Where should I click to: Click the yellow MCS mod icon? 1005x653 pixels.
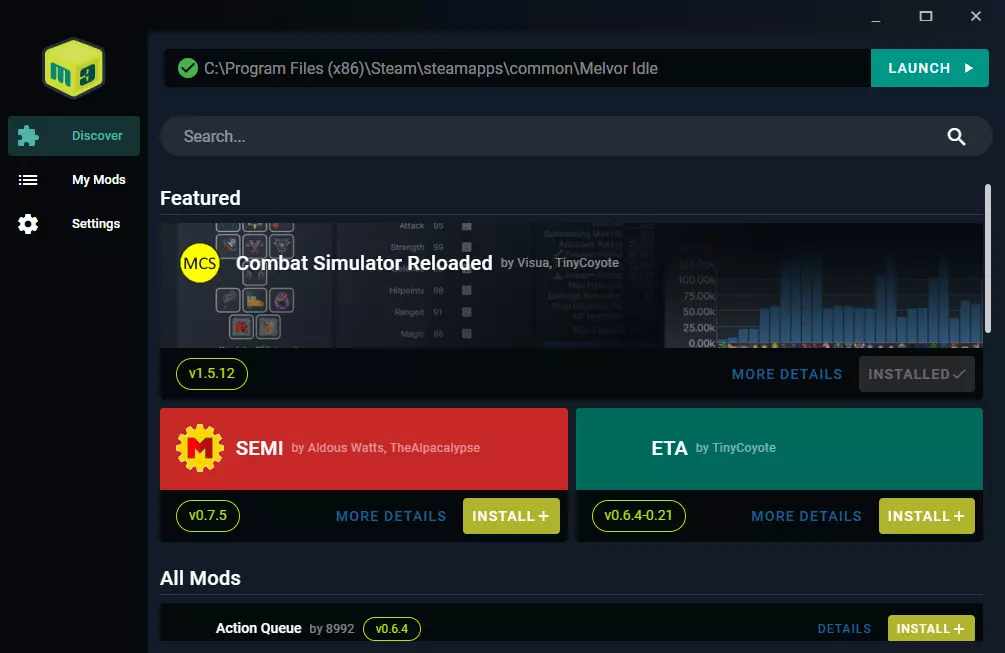(199, 263)
